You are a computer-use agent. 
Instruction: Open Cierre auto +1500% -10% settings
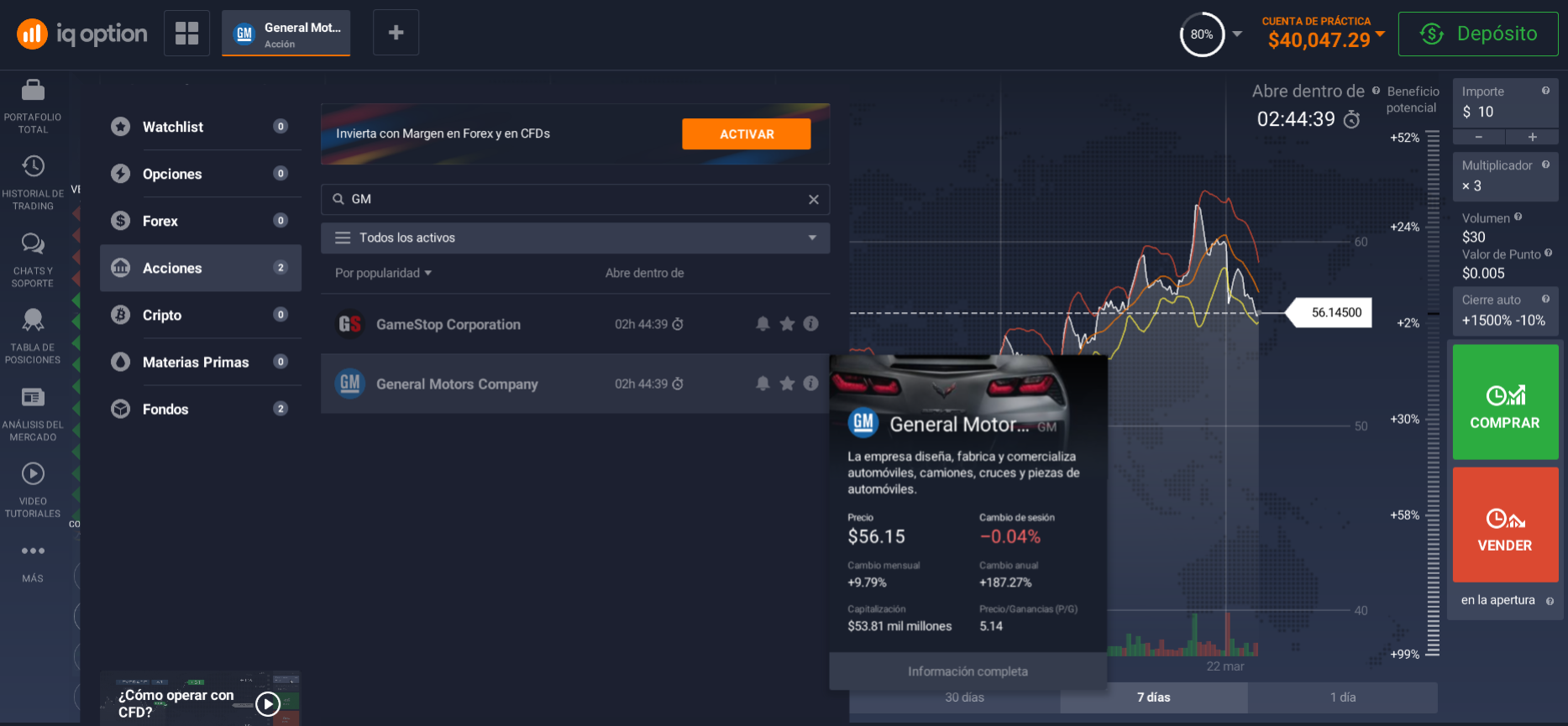point(1505,311)
